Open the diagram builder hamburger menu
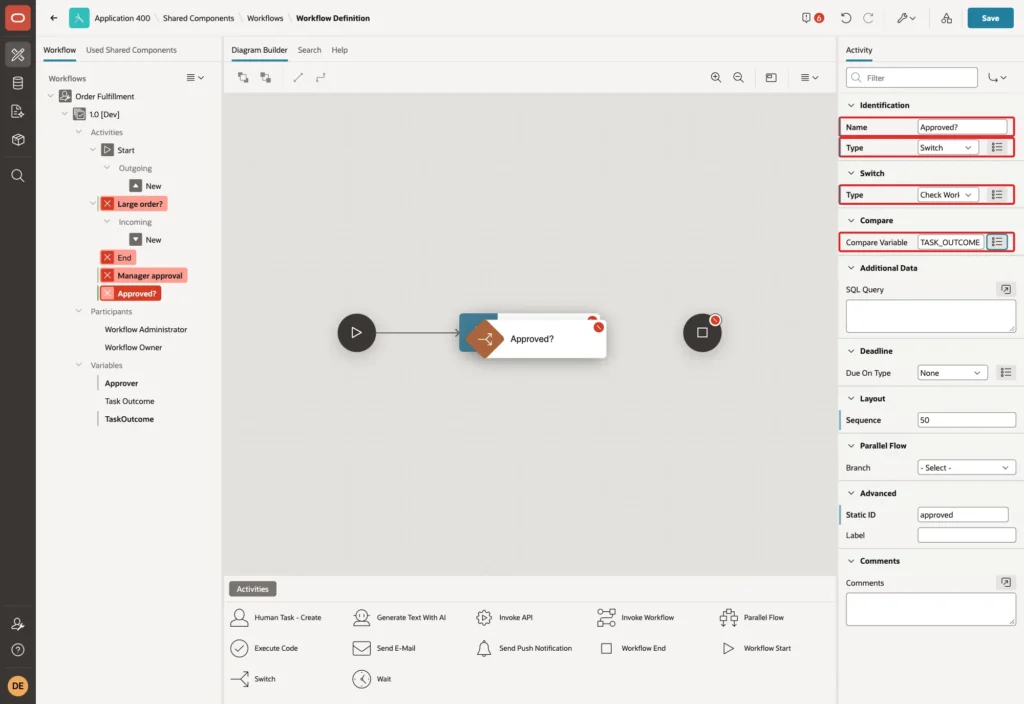 pos(809,77)
